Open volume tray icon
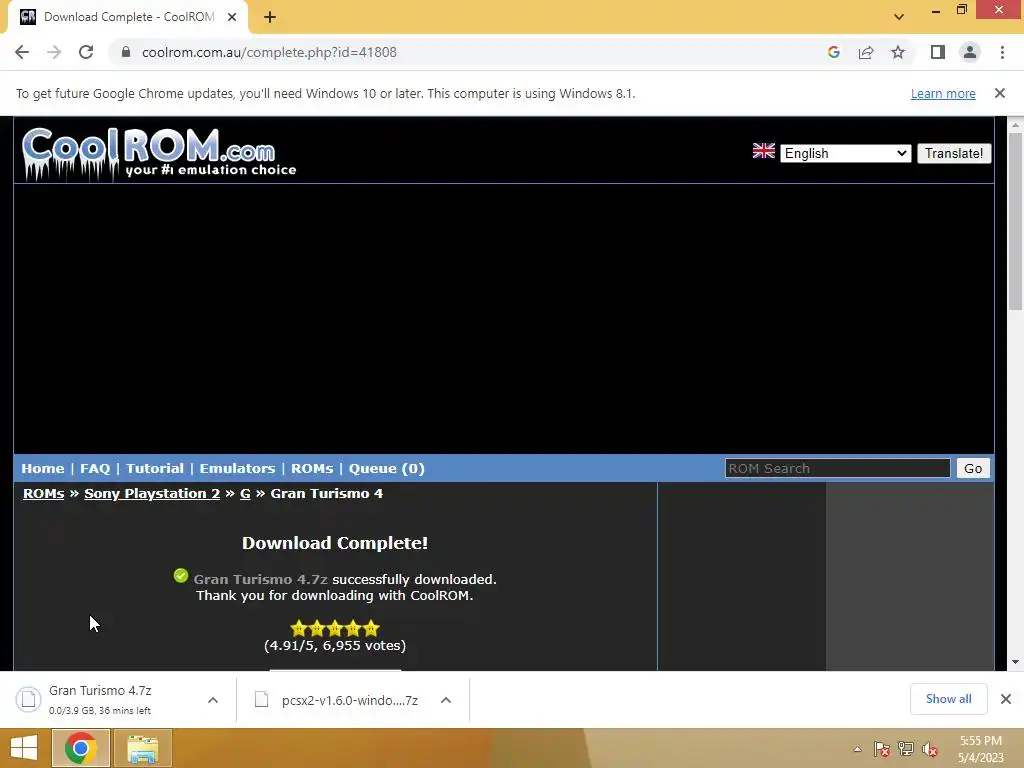 click(x=929, y=749)
